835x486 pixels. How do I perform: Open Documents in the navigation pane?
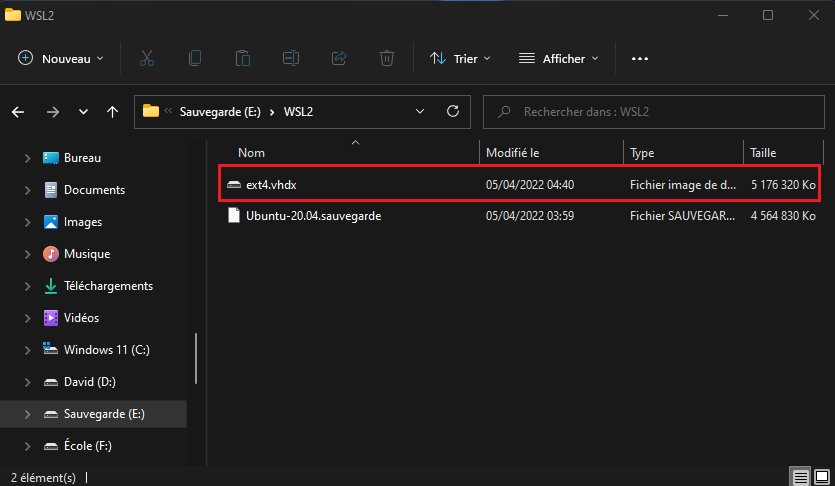pyautogui.click(x=94, y=190)
